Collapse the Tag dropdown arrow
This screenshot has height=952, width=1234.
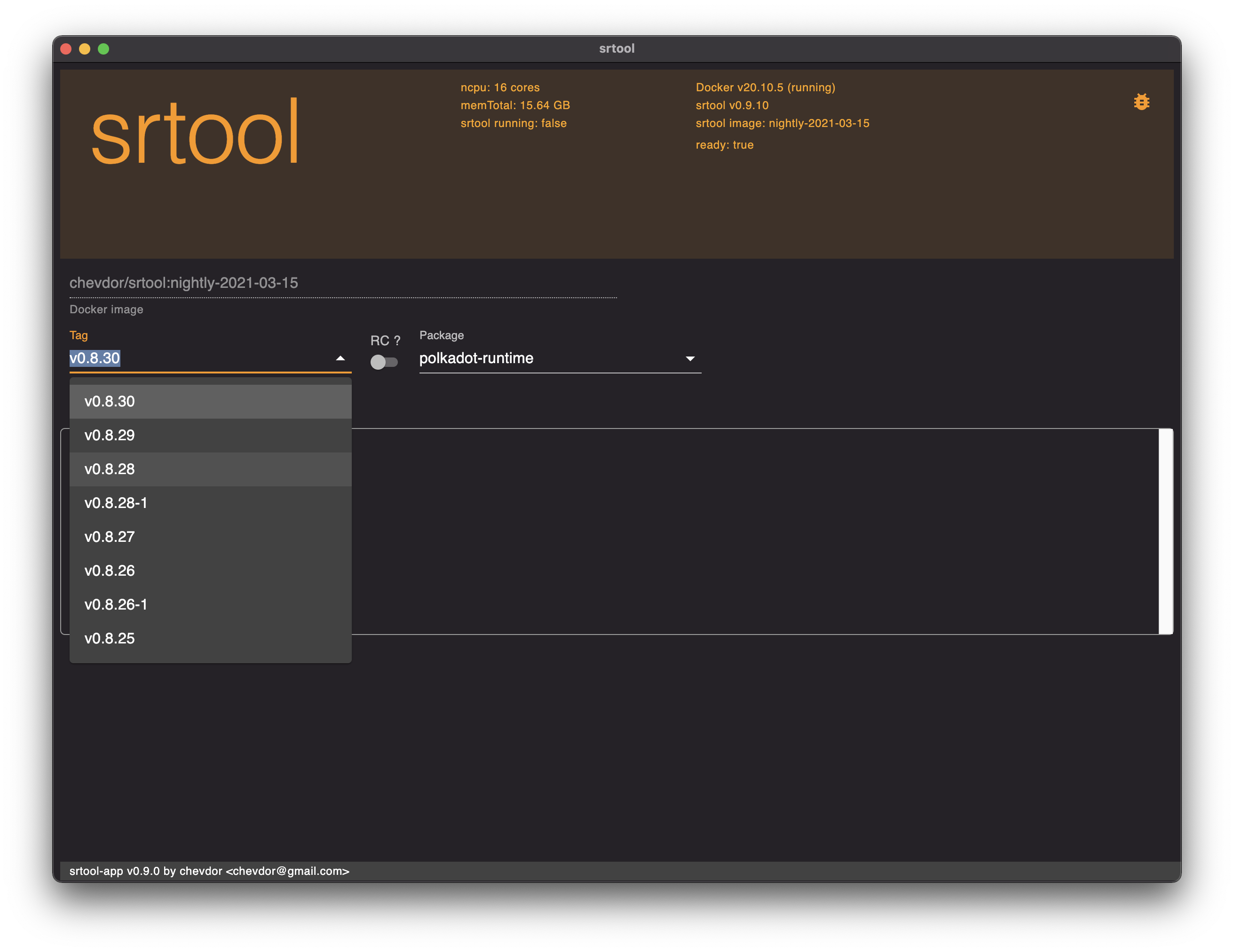[x=340, y=358]
